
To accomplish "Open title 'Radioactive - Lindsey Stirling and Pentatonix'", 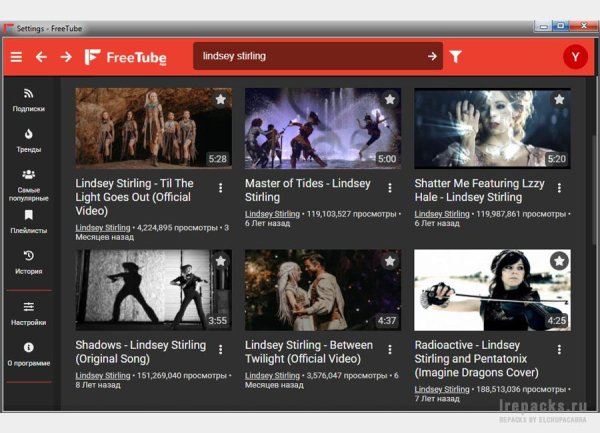I will pyautogui.click(x=476, y=359).
